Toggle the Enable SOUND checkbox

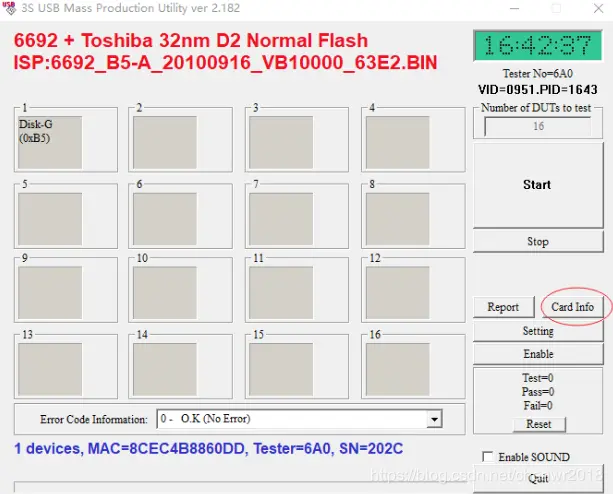point(488,456)
